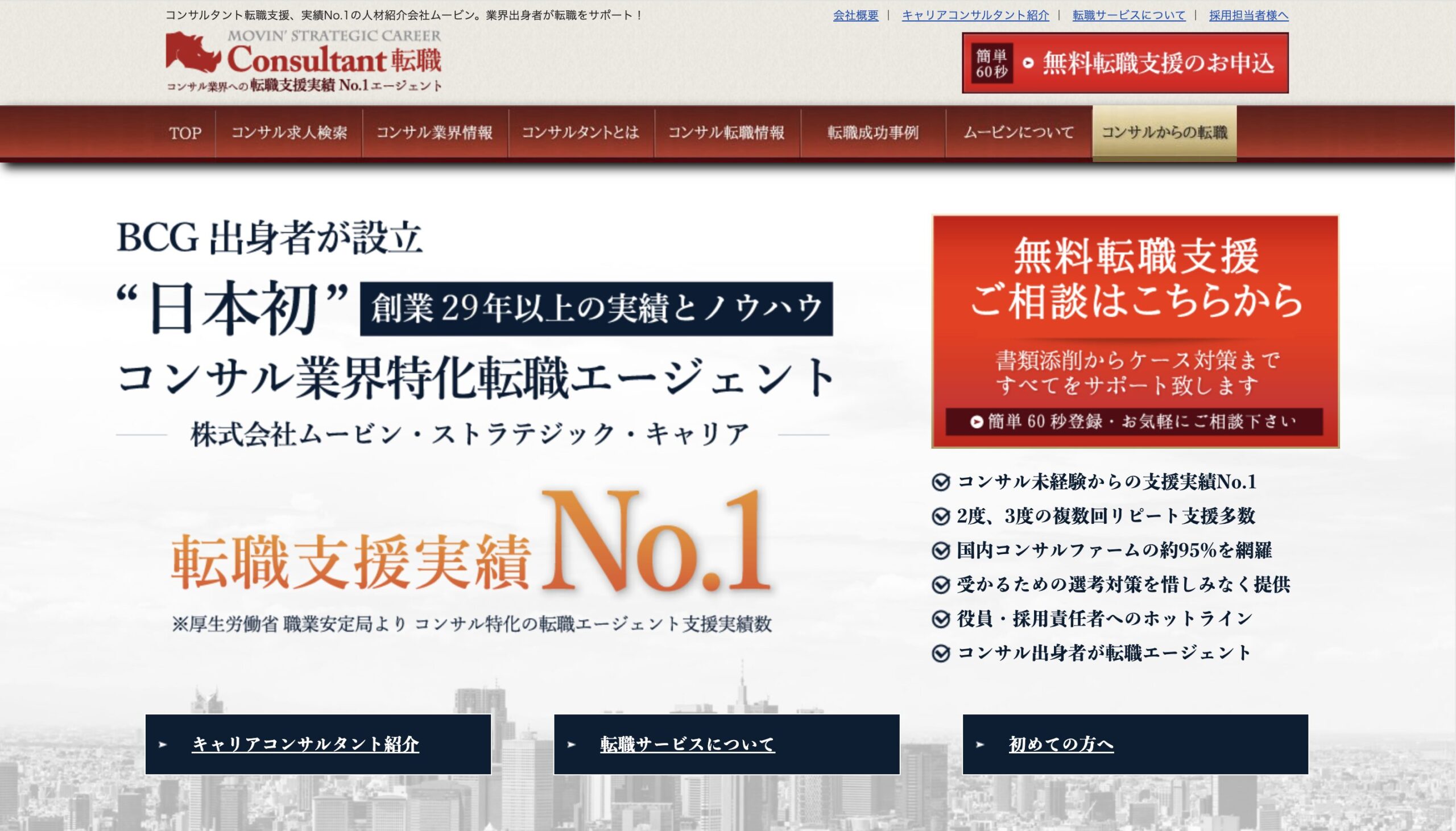Click the Movin' Consultant転職 boar logo

(x=193, y=52)
